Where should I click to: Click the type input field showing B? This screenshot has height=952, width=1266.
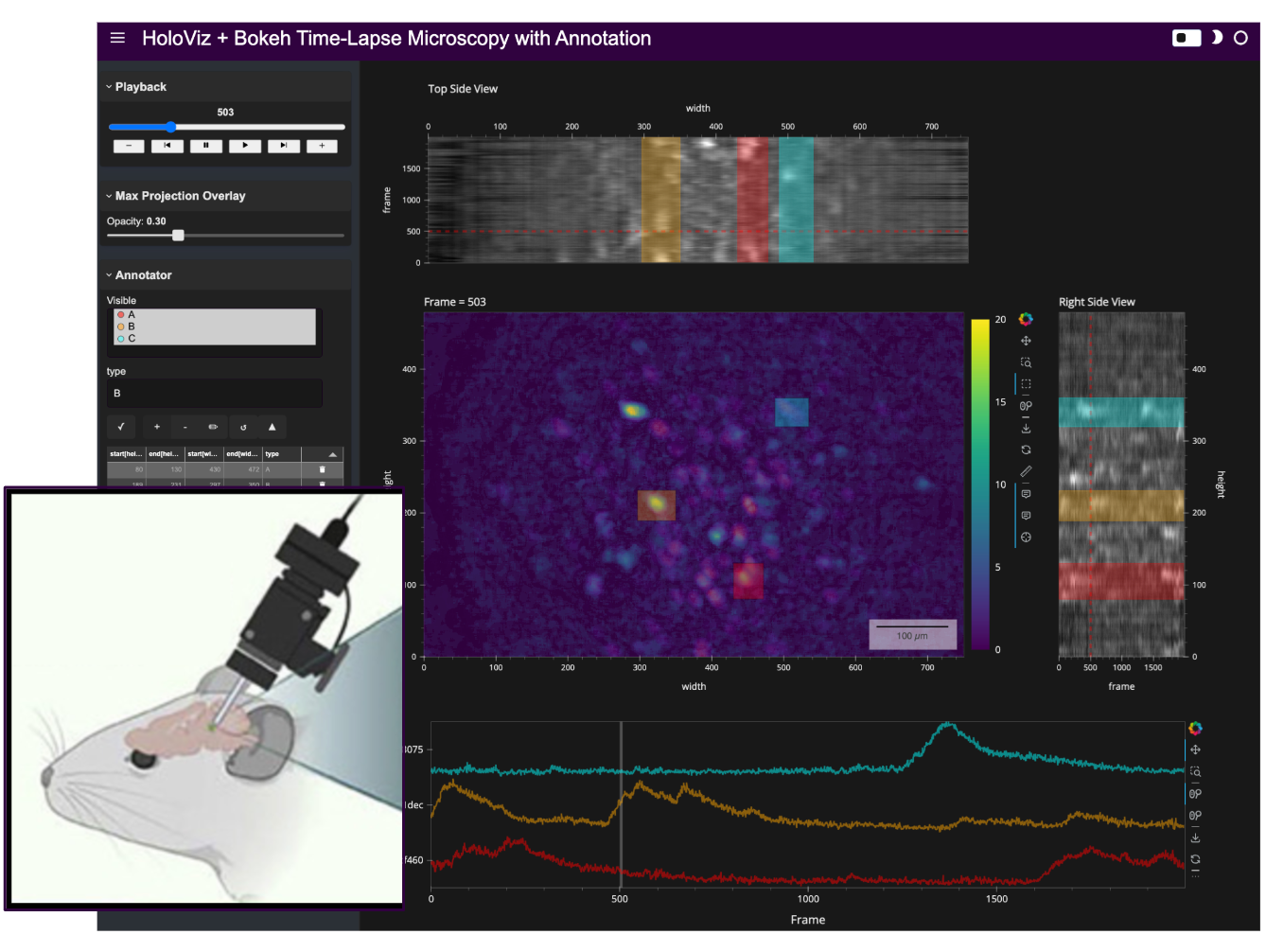[215, 393]
